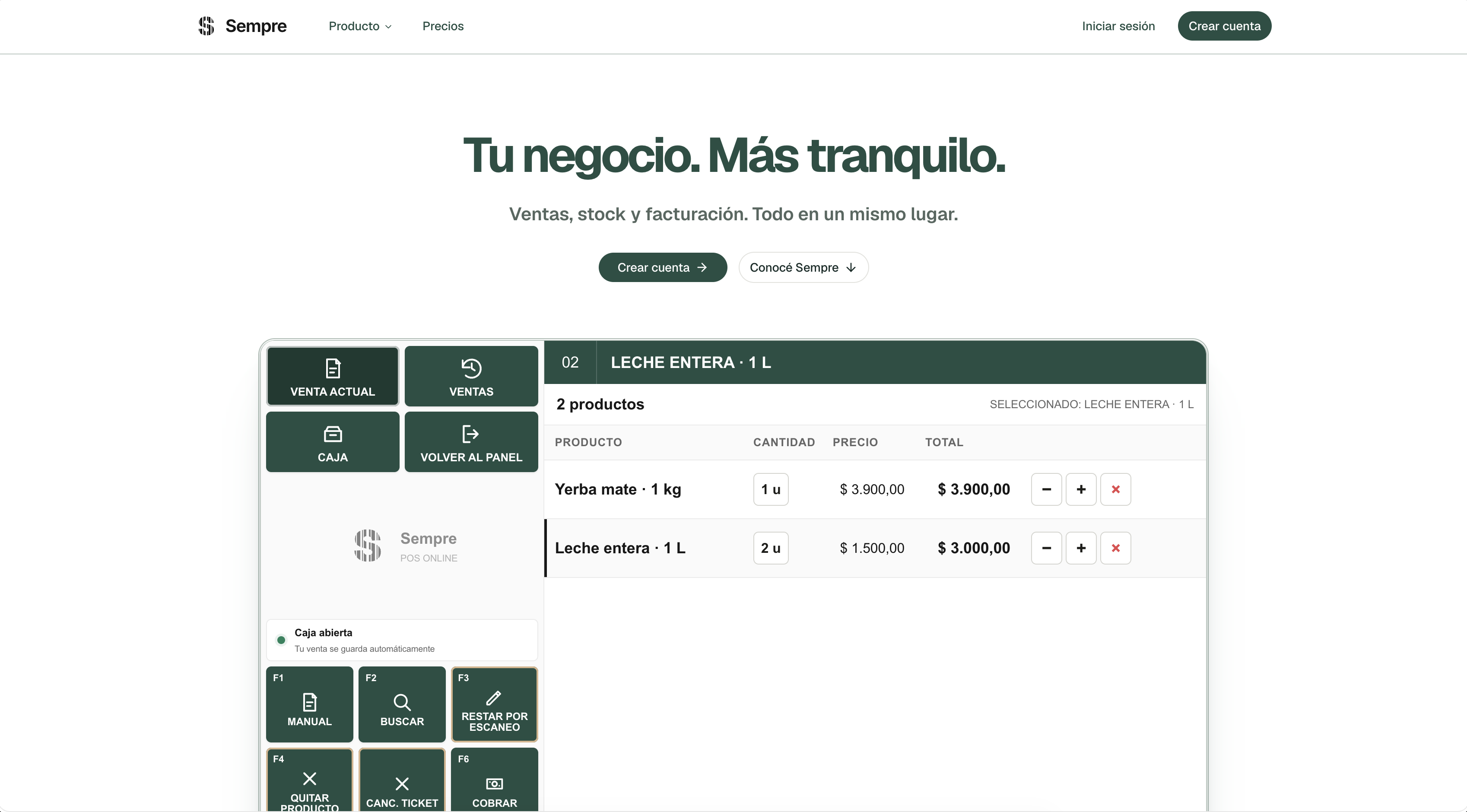Viewport: 1467px width, 812px height.
Task: Select the Yerba mate · 1 kg product row
Action: [x=875, y=489]
